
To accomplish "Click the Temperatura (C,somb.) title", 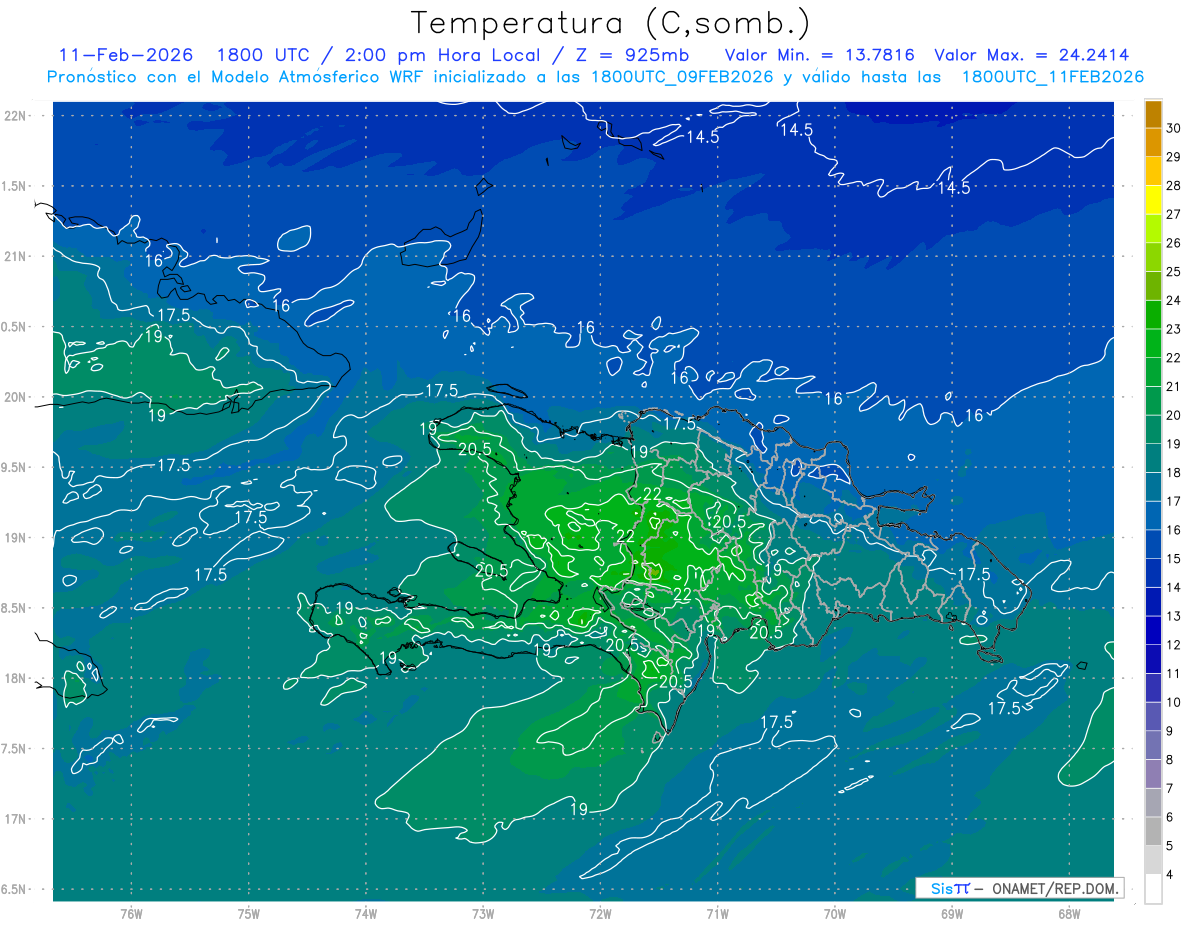I will pyautogui.click(x=611, y=22).
